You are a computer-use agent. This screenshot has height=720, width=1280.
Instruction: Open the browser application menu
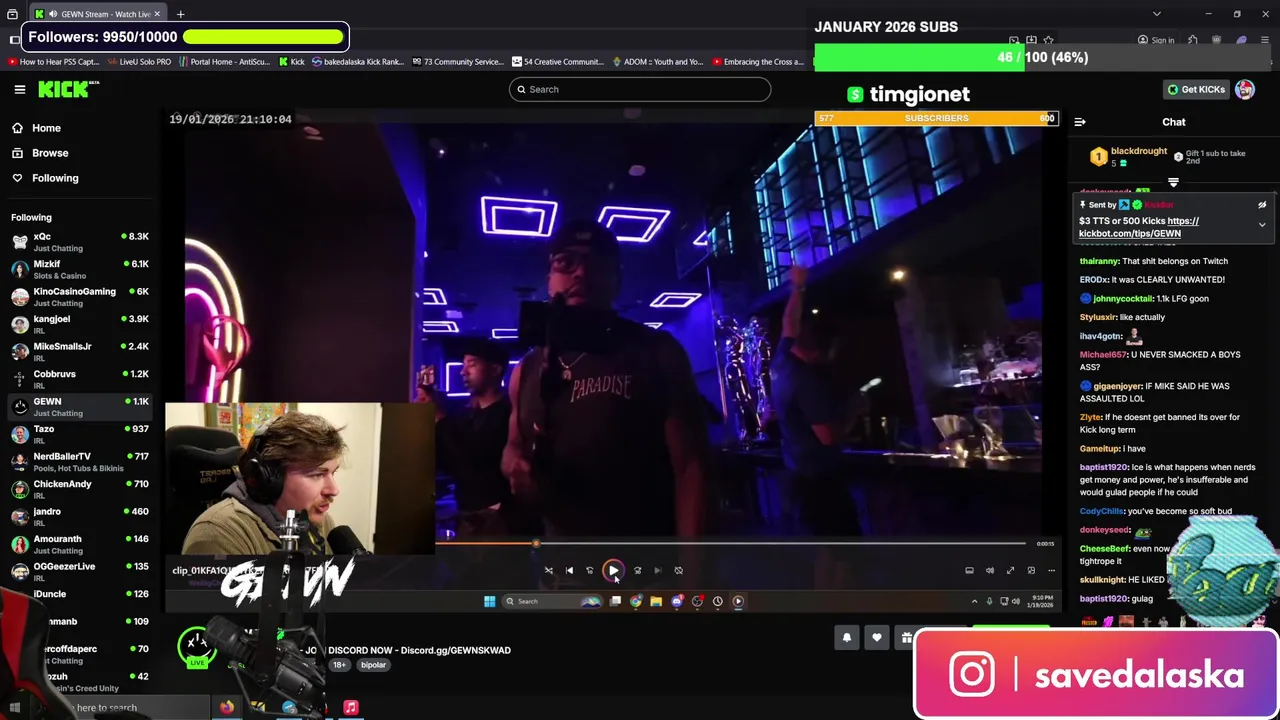point(1265,40)
